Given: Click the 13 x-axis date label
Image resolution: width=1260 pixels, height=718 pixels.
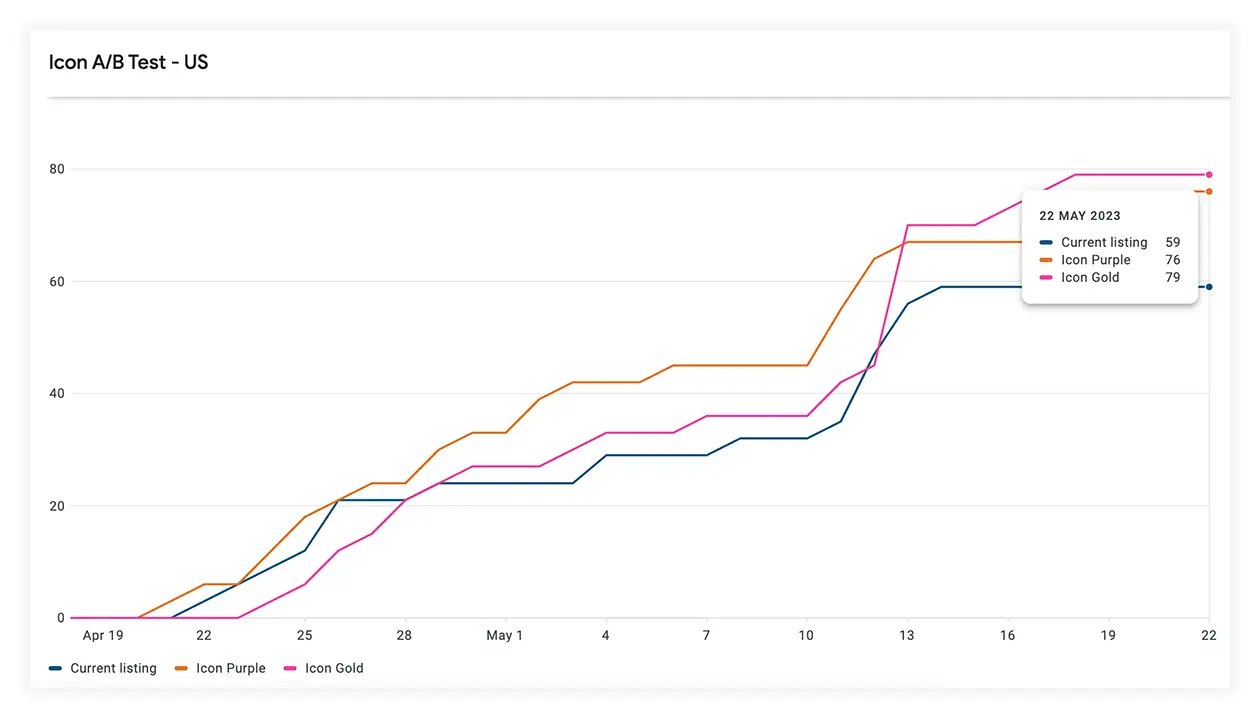Looking at the screenshot, I should pyautogui.click(x=907, y=636).
